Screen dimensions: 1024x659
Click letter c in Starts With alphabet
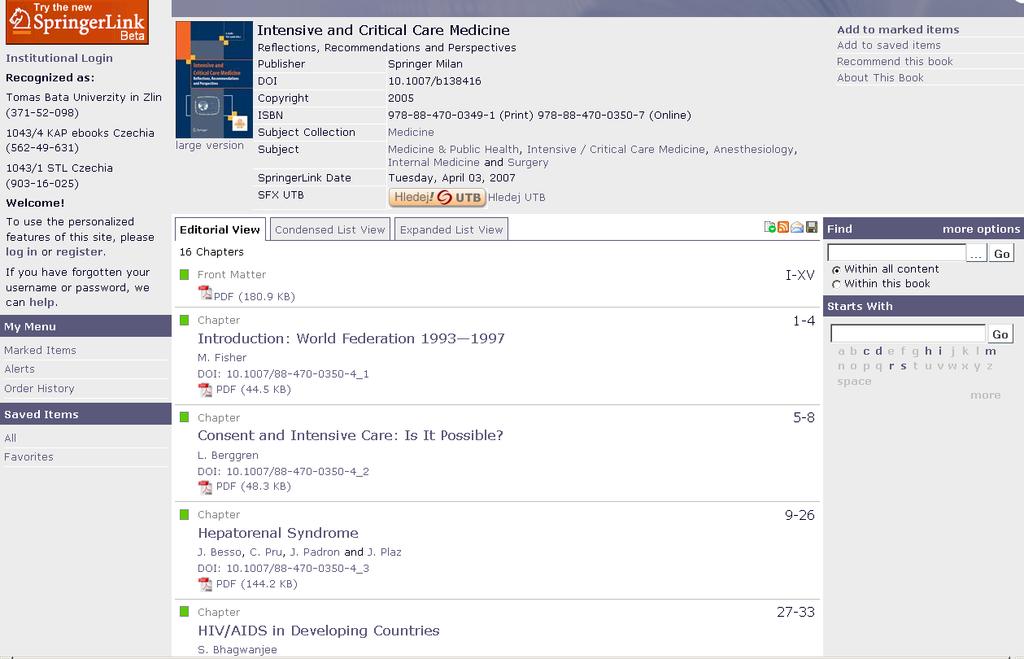(x=866, y=351)
